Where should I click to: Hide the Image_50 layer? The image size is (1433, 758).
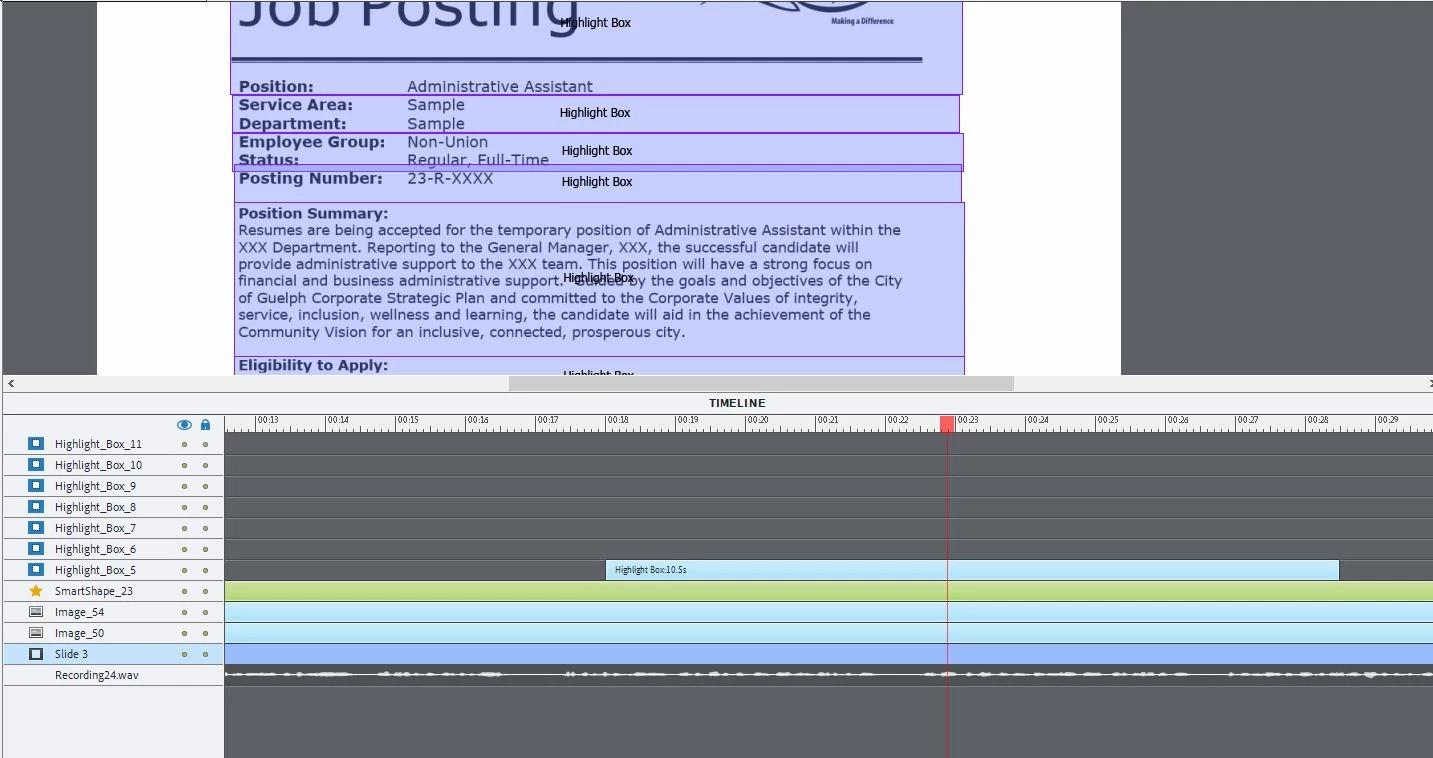click(x=184, y=633)
